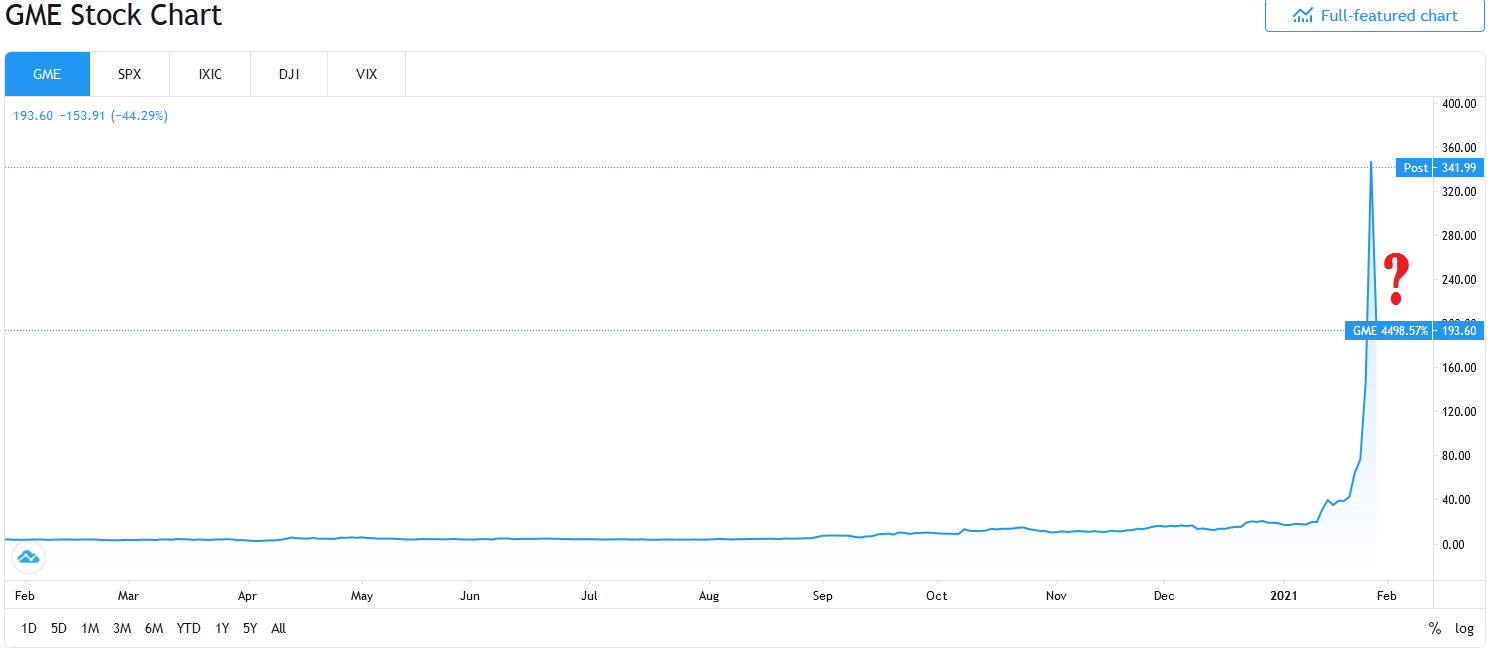Click the Sep label on time axis
Viewport: 1492px width, 648px height.
[823, 596]
